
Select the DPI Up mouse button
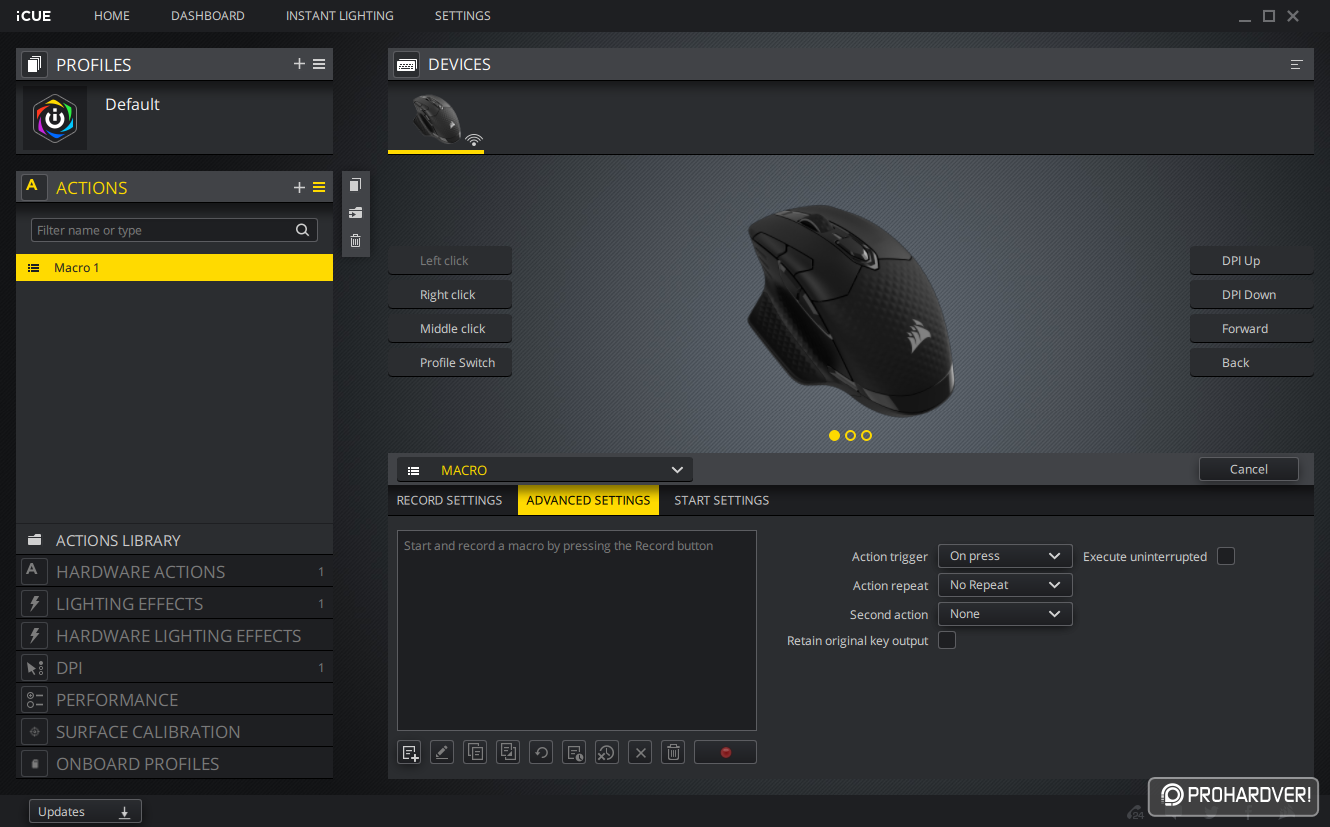tap(1251, 261)
